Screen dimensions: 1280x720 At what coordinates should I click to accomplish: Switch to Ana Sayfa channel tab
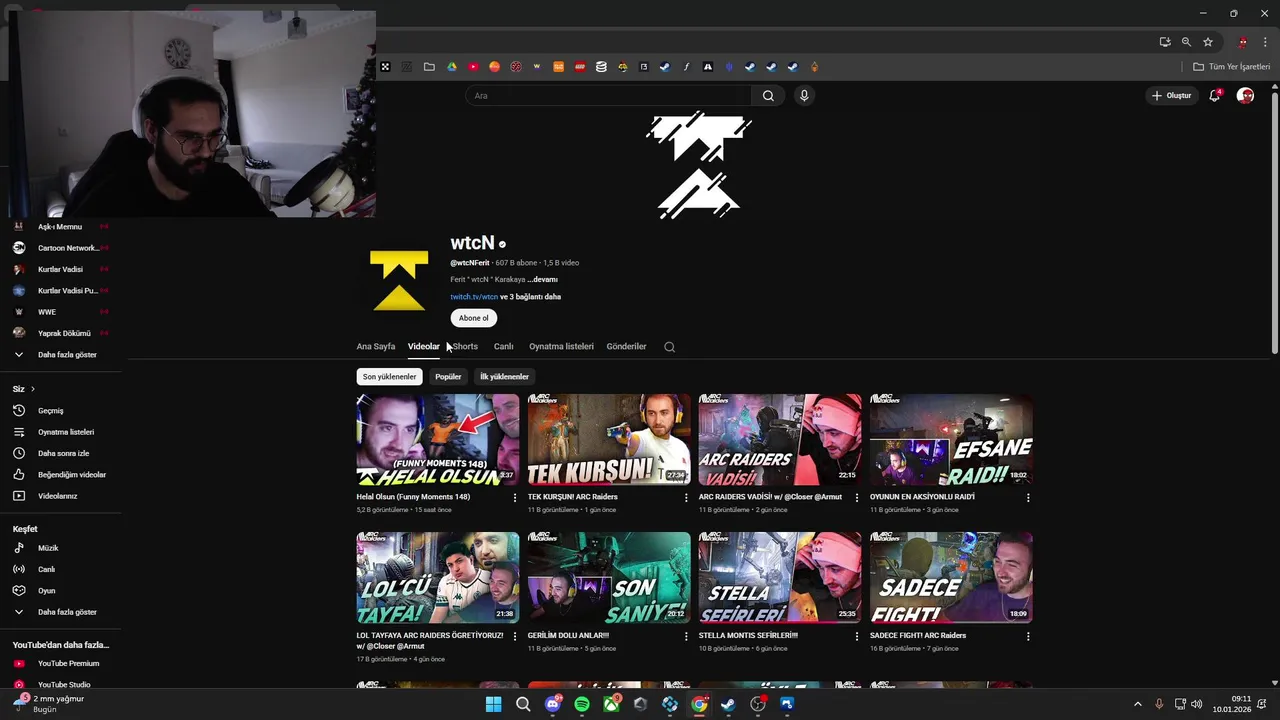click(376, 347)
